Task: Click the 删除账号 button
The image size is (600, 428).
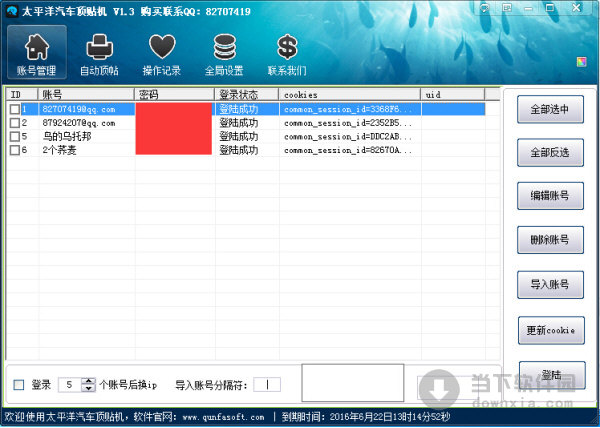Action: (x=550, y=240)
